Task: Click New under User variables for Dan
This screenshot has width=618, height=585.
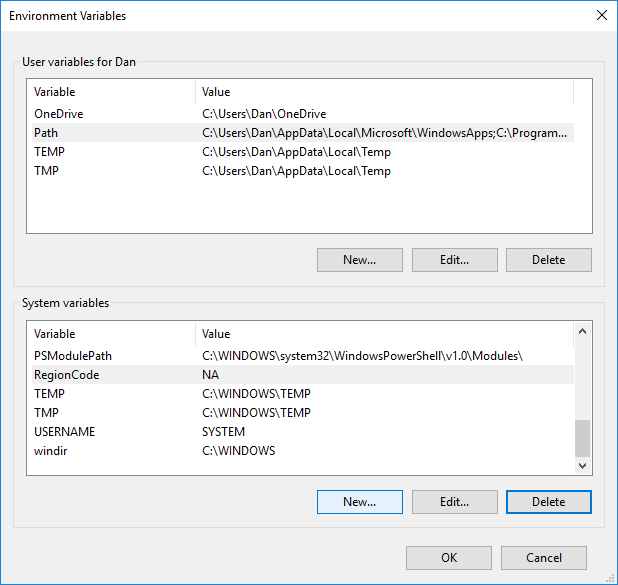Action: click(359, 260)
